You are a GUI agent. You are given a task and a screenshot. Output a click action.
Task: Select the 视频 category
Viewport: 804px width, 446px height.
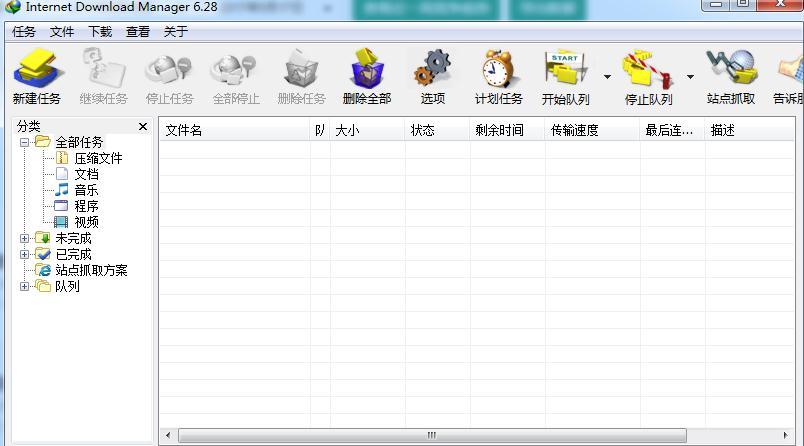pos(86,222)
